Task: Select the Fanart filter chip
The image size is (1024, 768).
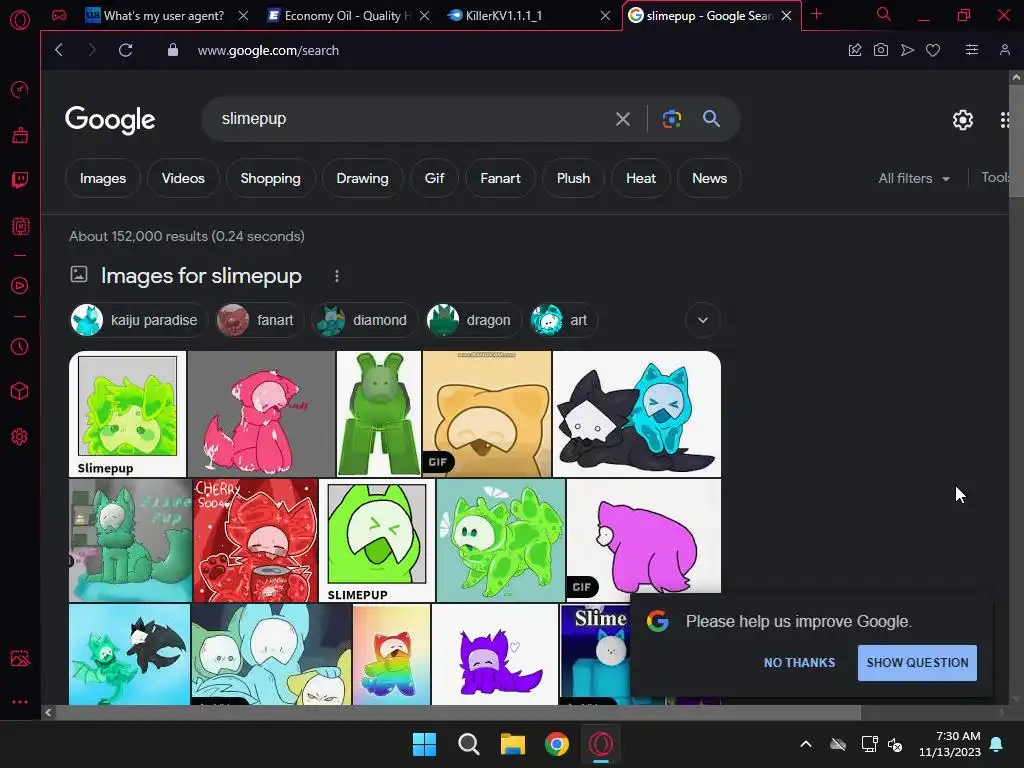Action: pos(500,178)
